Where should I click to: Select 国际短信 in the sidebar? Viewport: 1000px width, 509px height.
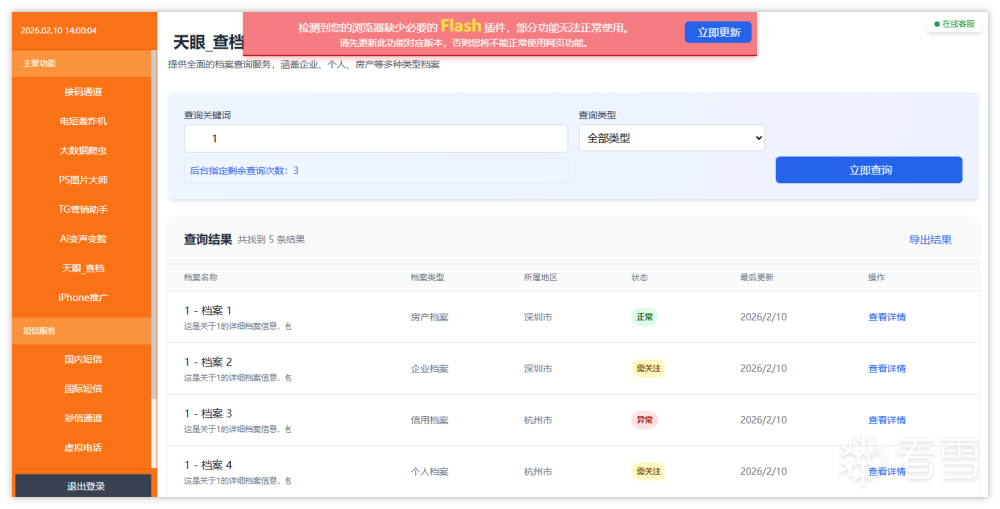point(82,389)
